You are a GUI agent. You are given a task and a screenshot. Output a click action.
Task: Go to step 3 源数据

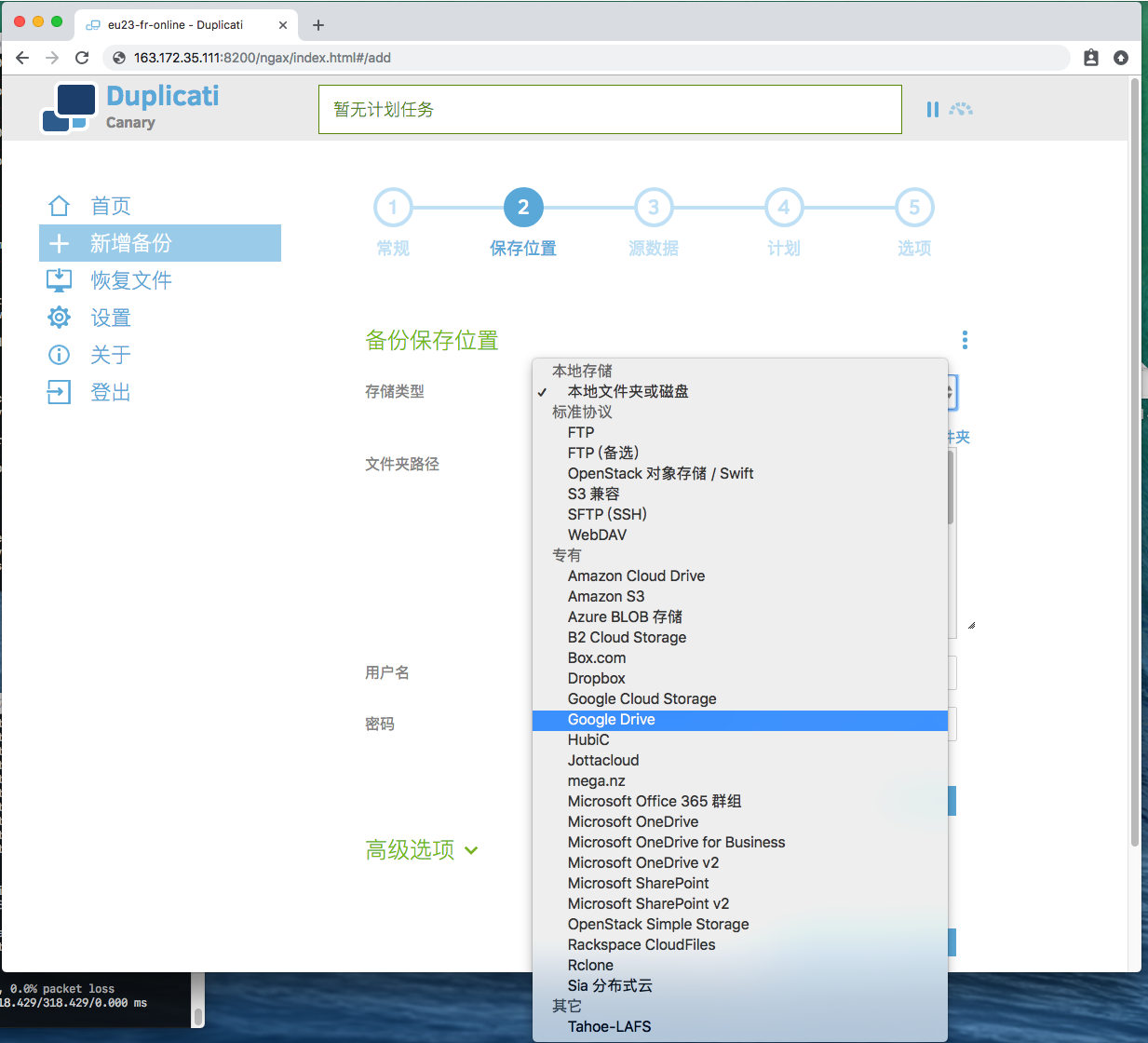pos(654,208)
